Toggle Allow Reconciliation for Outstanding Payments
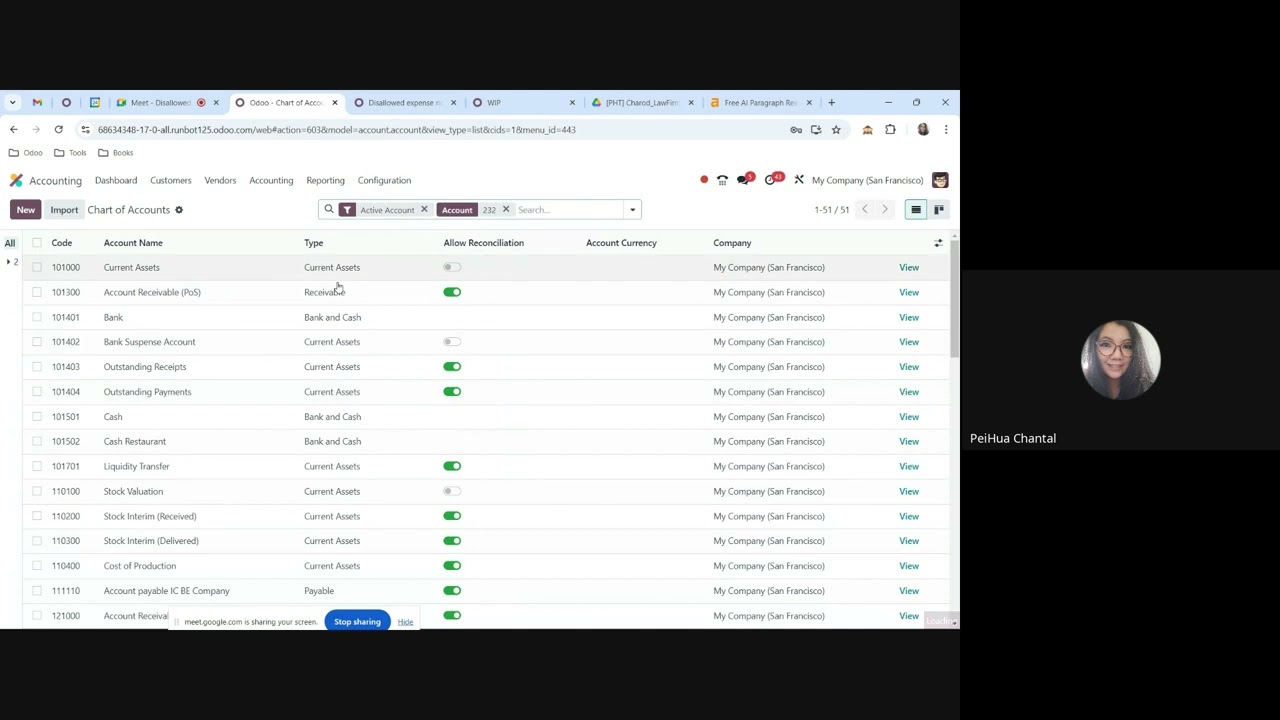Screen dimensions: 1280x720 452,392
